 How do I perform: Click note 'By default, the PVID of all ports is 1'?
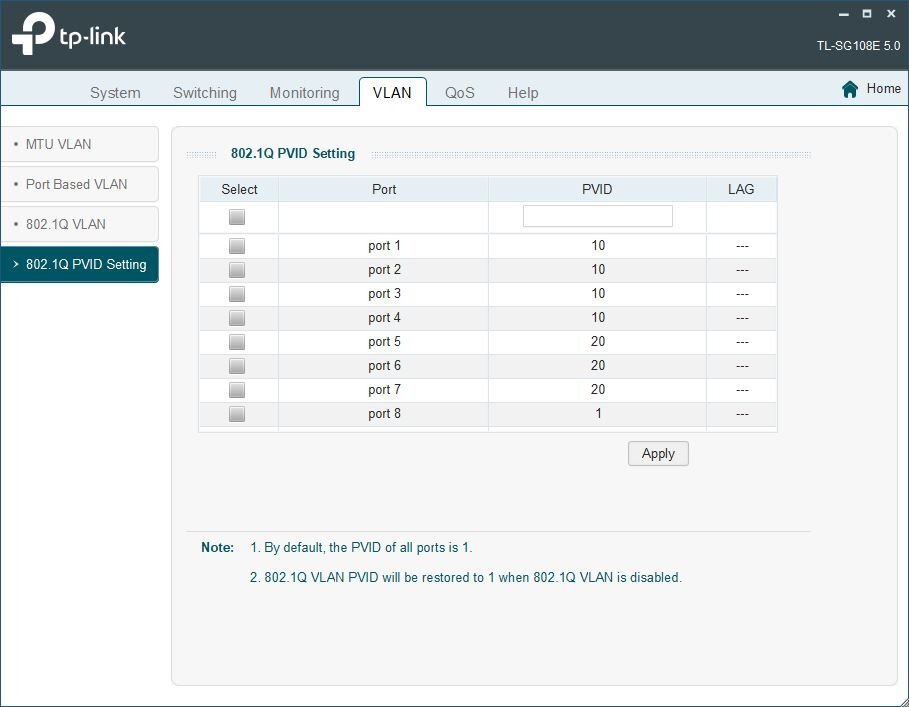[361, 548]
